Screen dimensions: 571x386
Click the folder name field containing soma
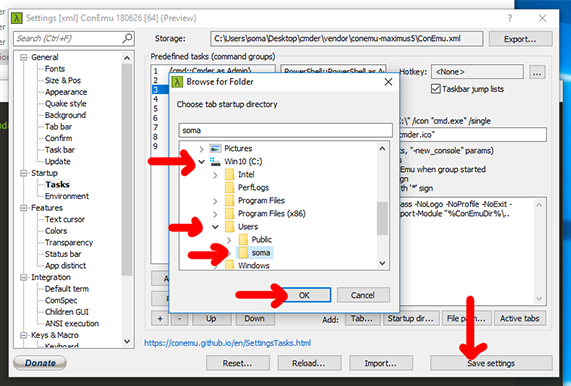point(286,130)
